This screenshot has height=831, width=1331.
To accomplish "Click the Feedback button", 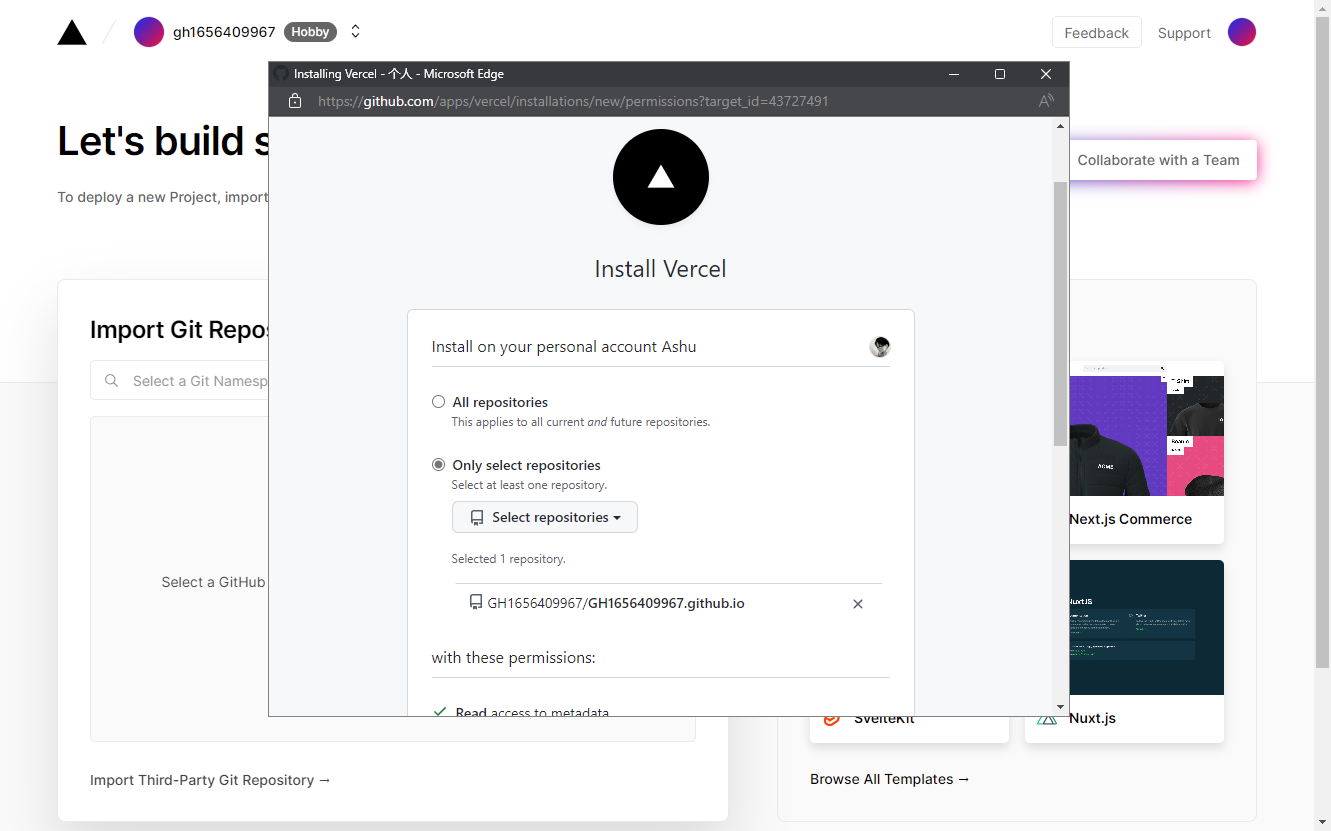I will (1097, 33).
